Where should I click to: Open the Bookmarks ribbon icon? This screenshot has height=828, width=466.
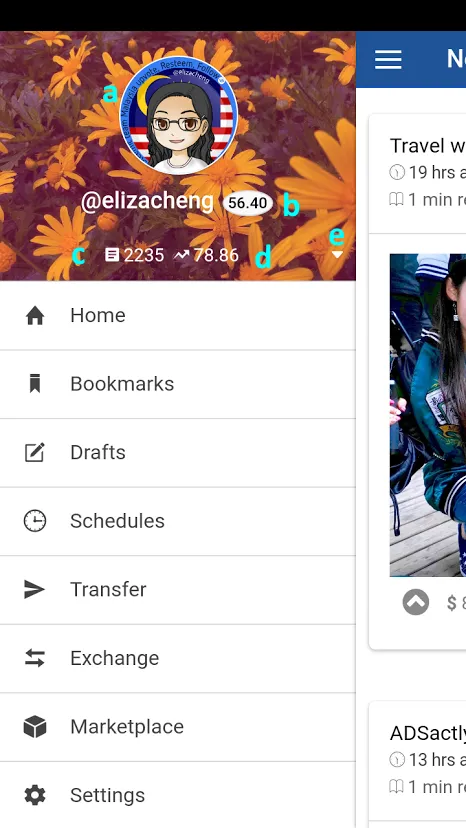[35, 384]
